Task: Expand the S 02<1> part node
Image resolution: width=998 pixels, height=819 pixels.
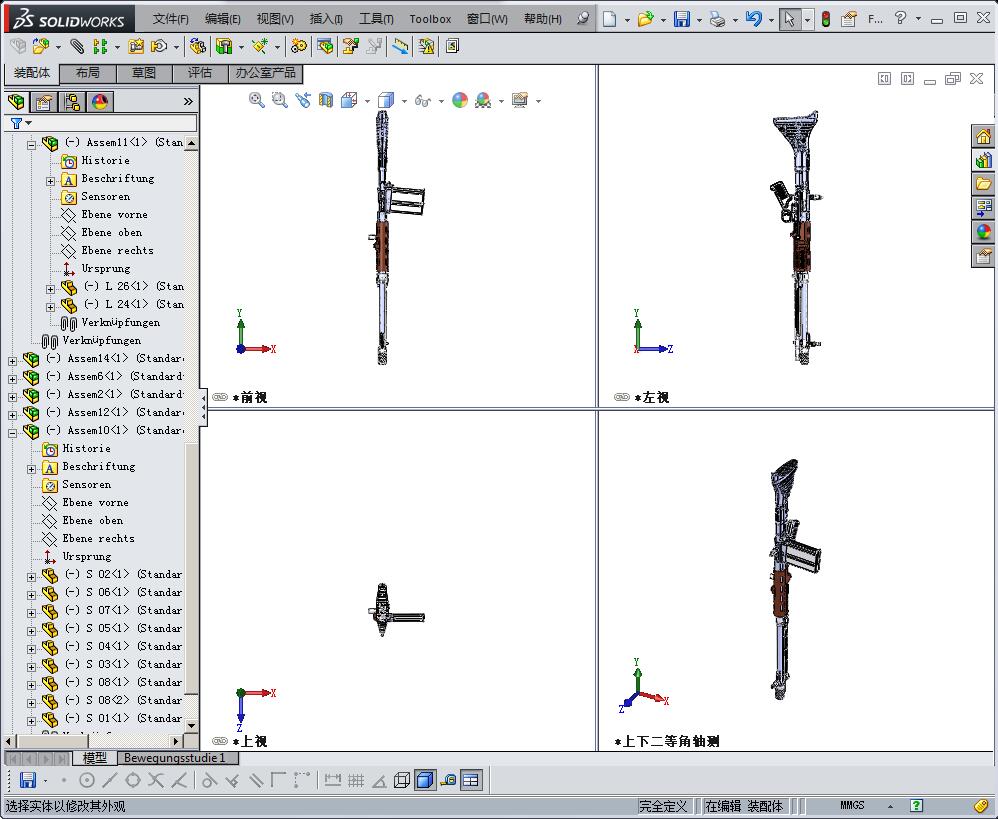Action: 31,576
